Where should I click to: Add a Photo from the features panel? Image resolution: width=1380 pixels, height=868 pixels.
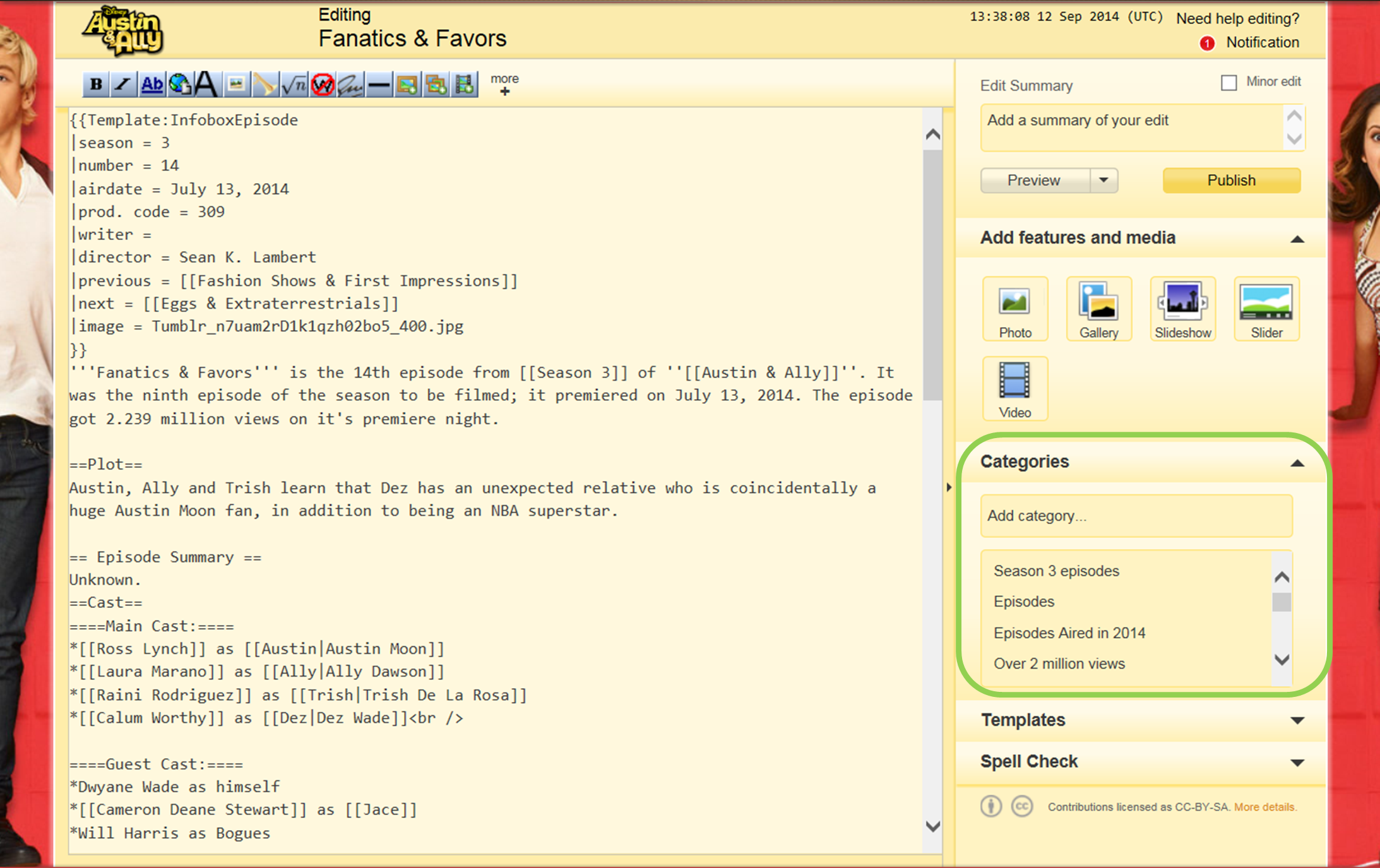pos(1014,309)
